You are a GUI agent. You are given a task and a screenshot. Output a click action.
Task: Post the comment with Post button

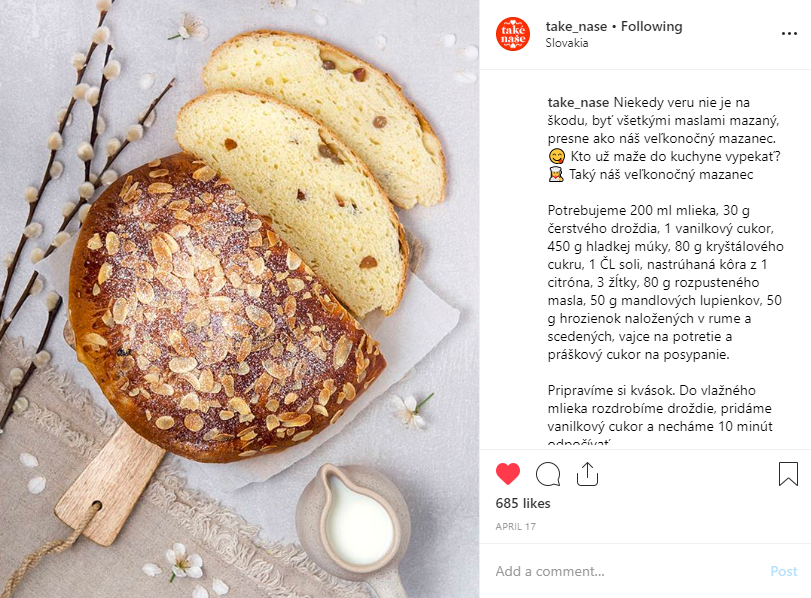[784, 571]
